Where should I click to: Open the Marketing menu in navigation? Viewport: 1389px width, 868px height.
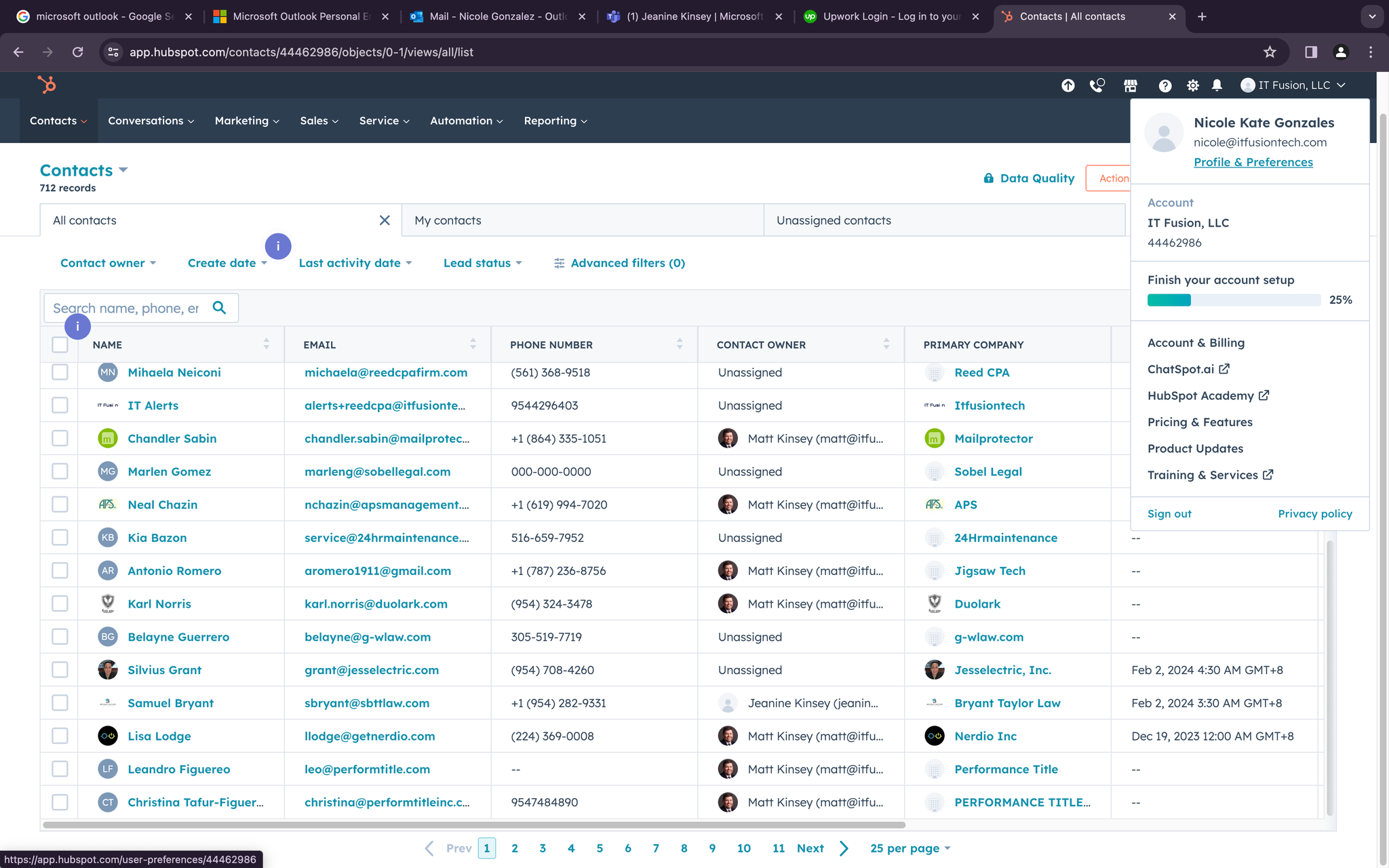(246, 121)
